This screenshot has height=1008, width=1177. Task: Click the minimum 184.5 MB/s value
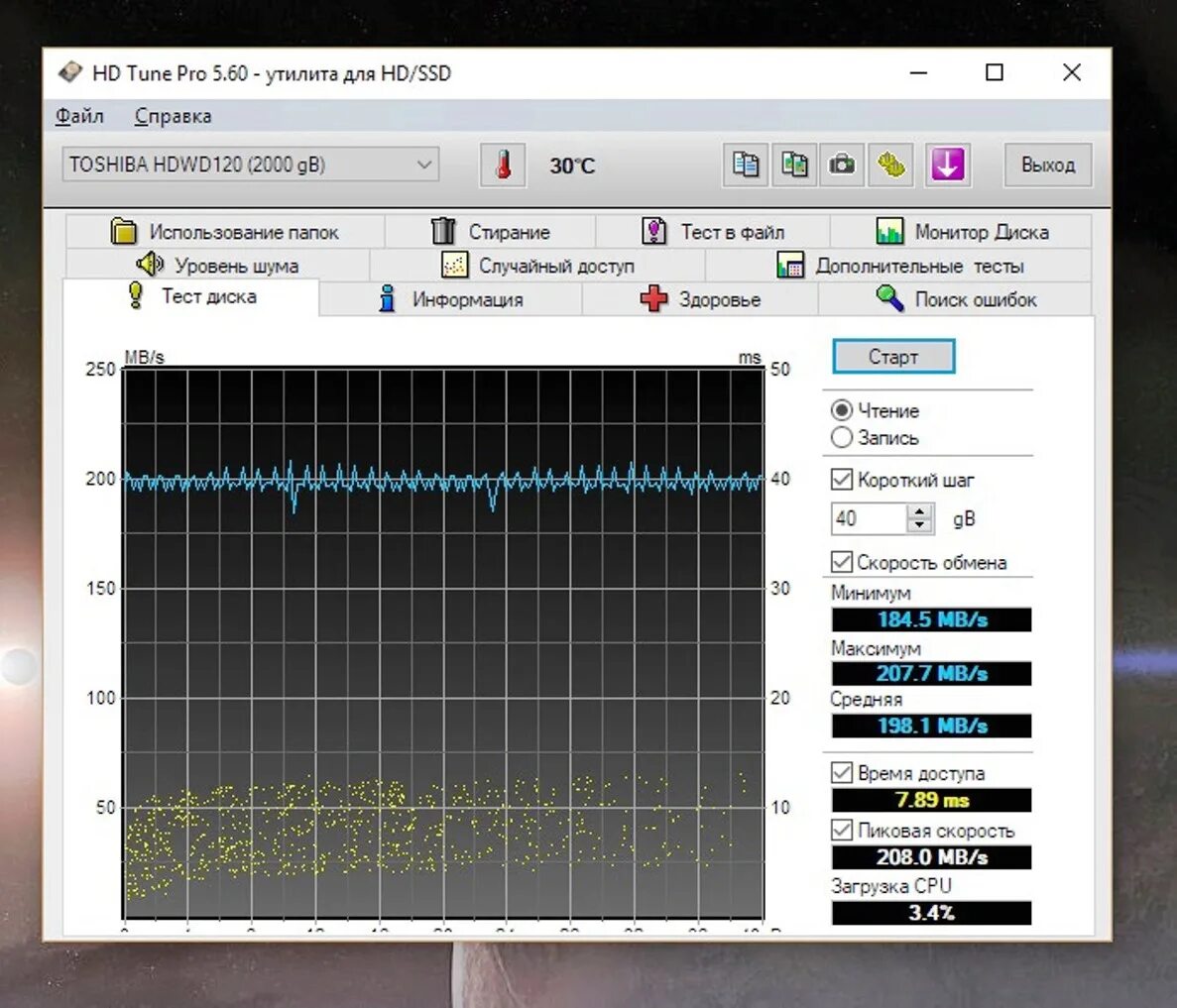click(931, 619)
